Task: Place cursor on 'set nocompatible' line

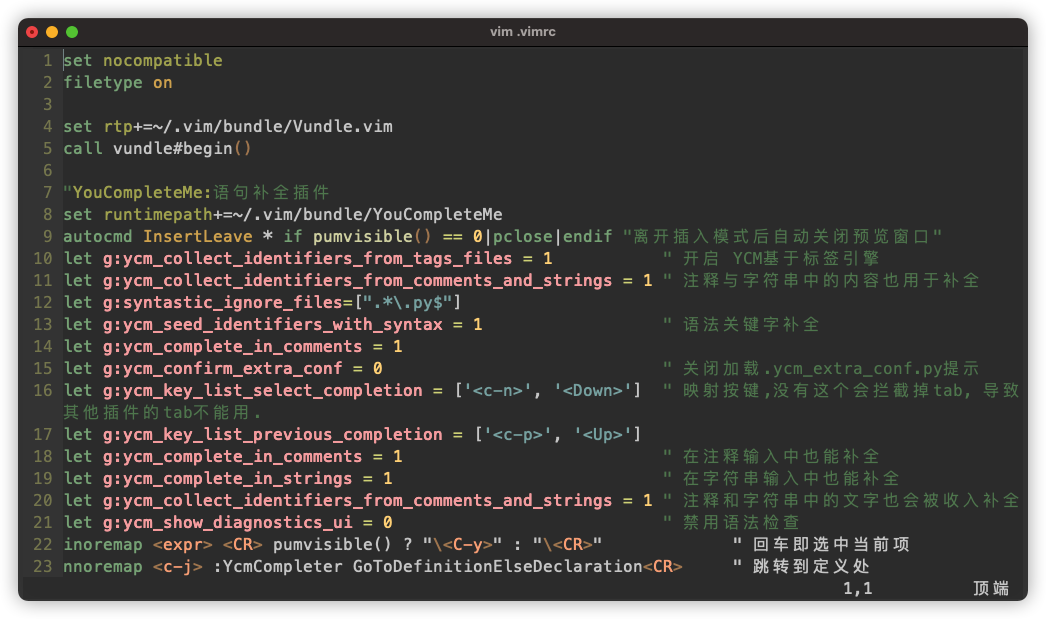Action: (143, 60)
